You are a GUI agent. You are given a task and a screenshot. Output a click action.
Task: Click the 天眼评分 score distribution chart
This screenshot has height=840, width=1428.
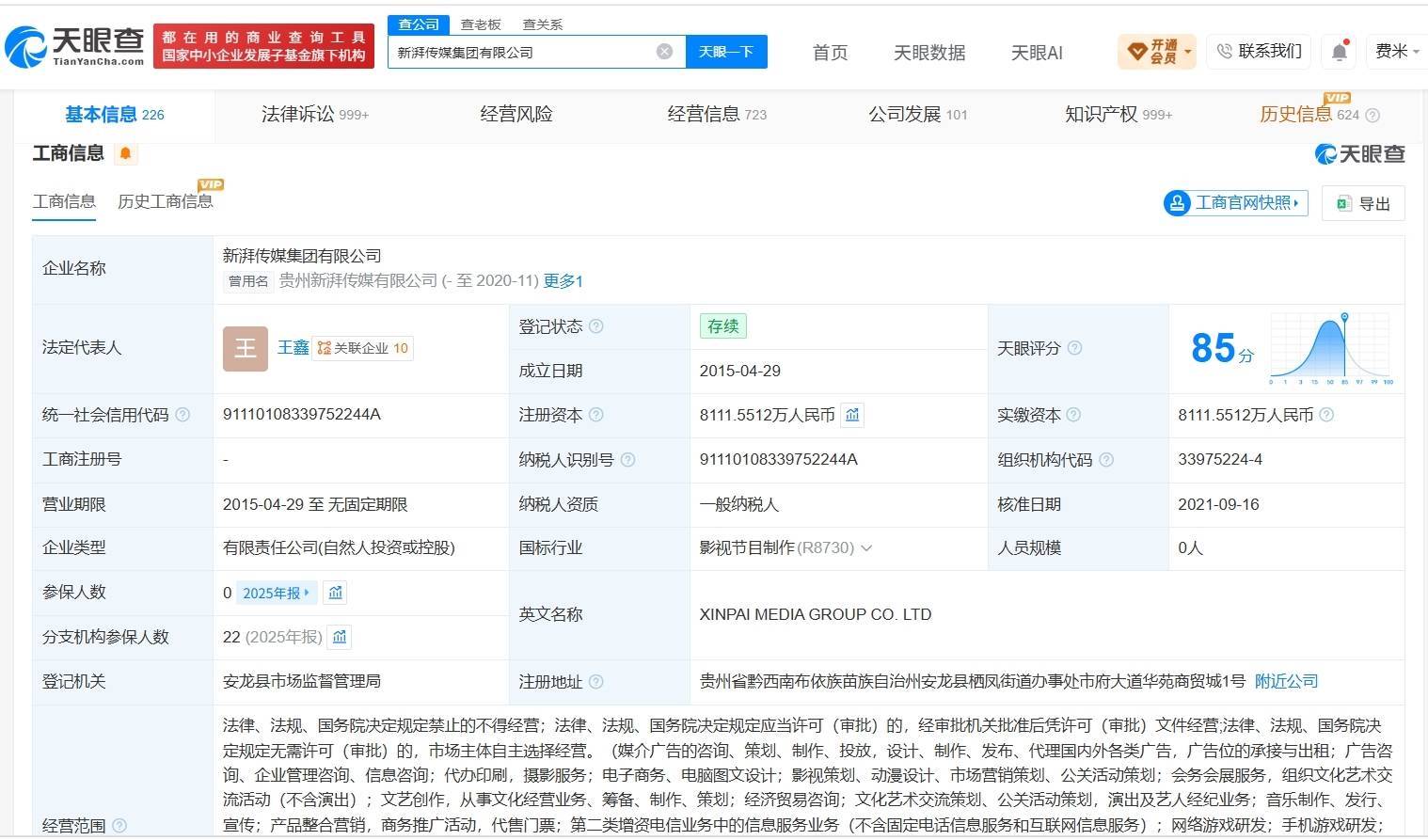point(1332,349)
